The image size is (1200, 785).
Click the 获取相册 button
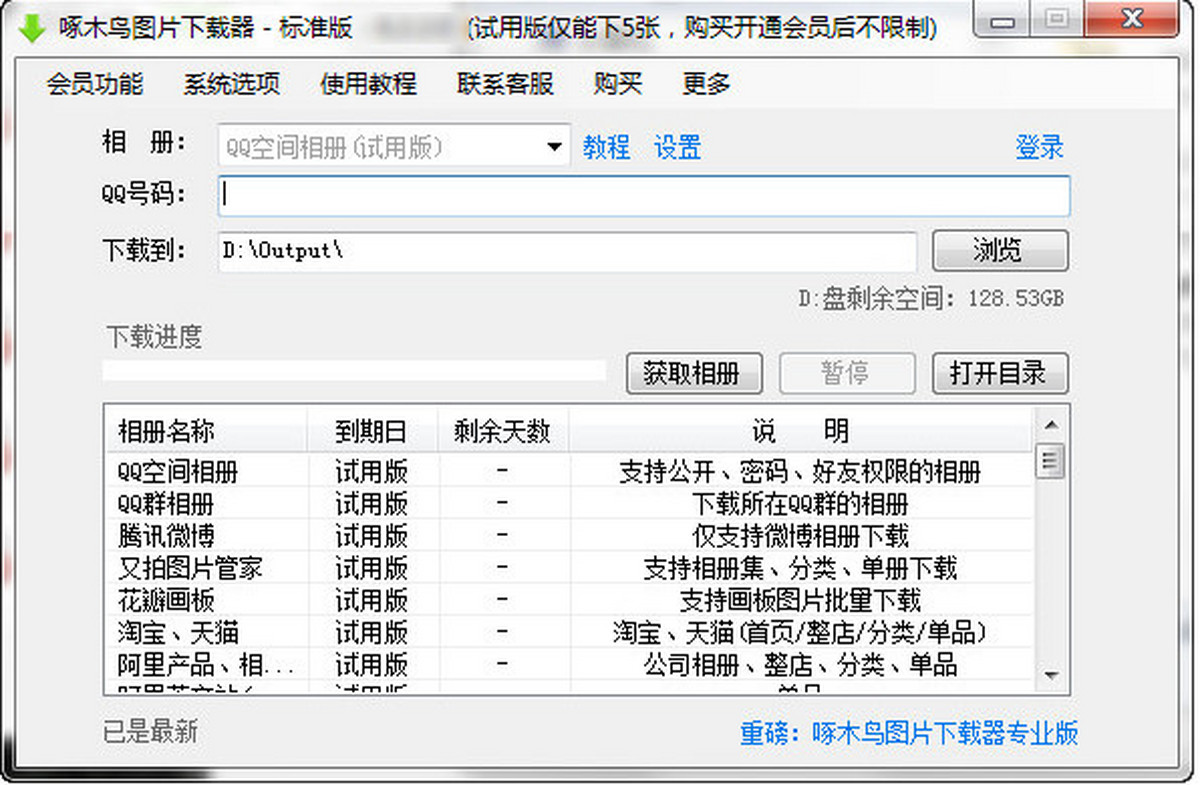694,374
